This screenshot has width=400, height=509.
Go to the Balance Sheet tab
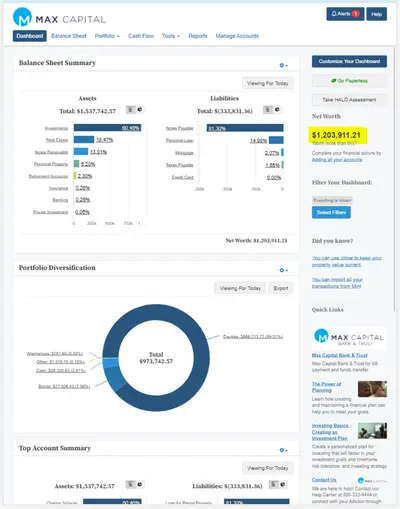[x=69, y=36]
